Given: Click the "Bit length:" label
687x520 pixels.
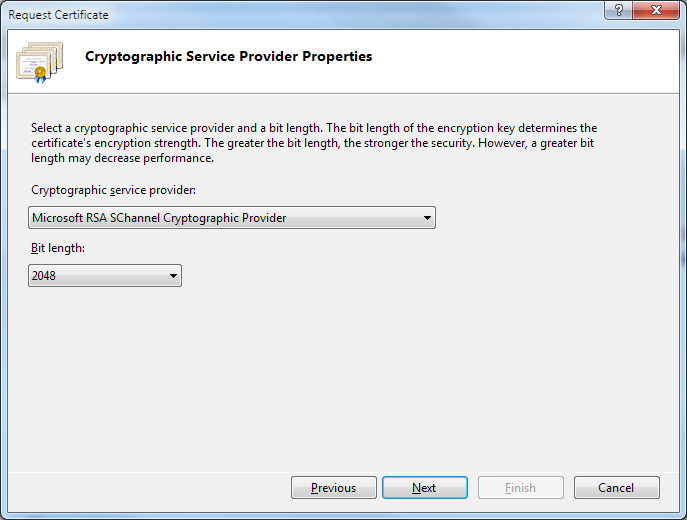Looking at the screenshot, I should (58, 249).
